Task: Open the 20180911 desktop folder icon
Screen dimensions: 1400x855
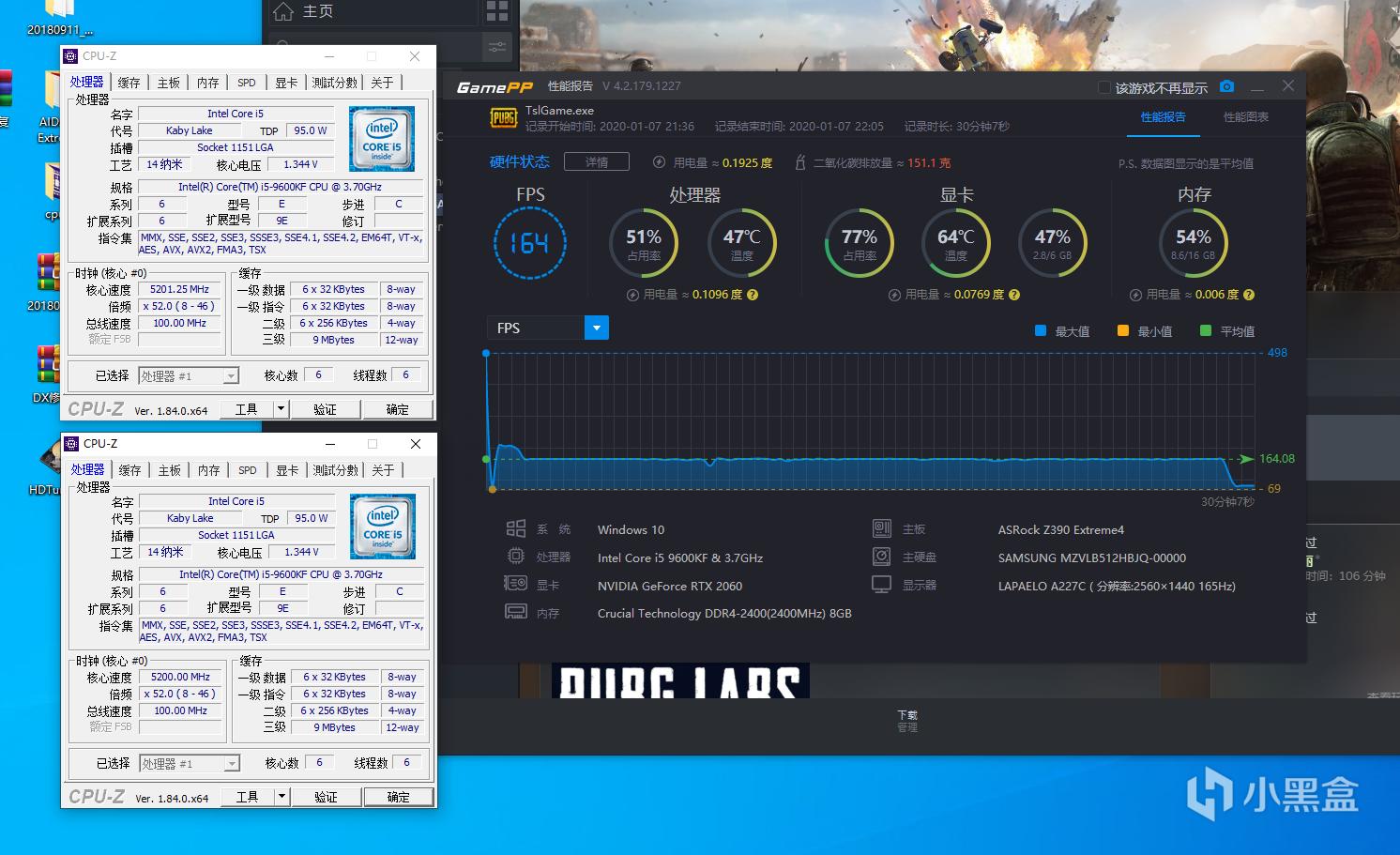Action: pos(59,17)
